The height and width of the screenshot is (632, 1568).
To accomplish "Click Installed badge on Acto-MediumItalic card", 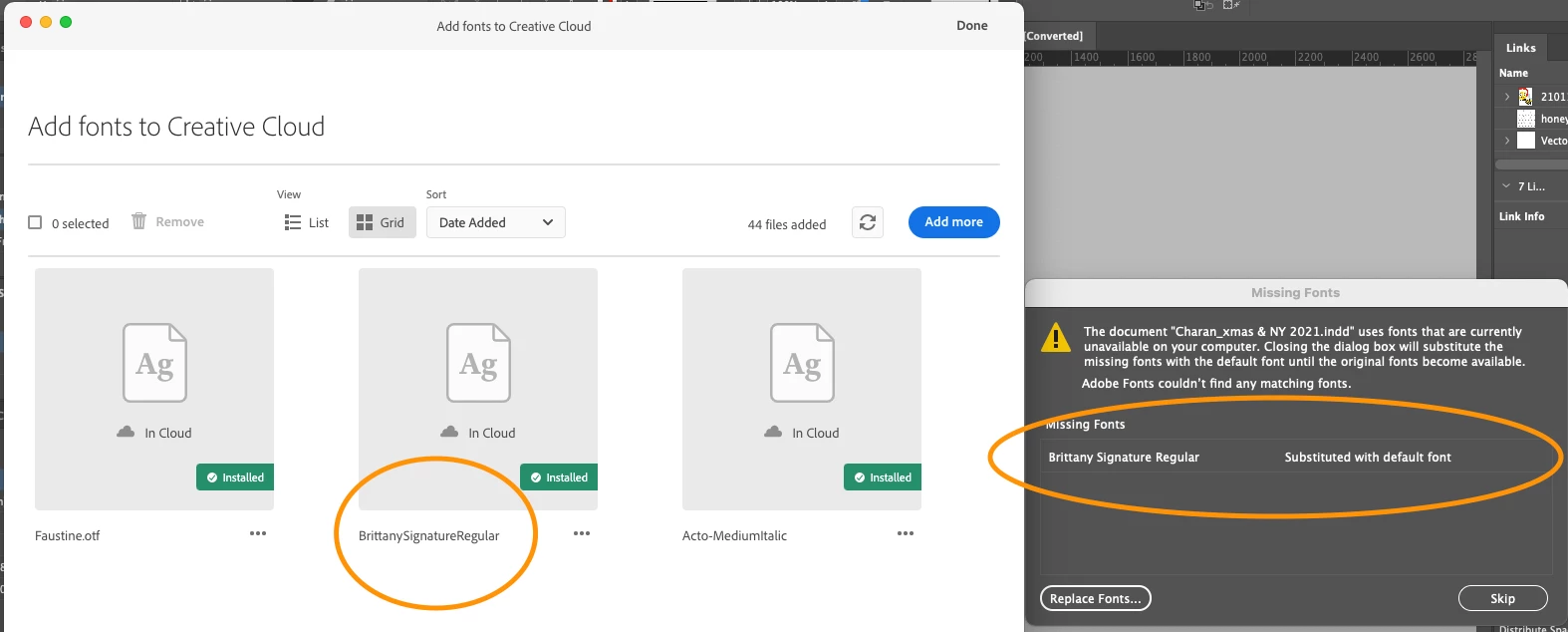I will tap(883, 477).
